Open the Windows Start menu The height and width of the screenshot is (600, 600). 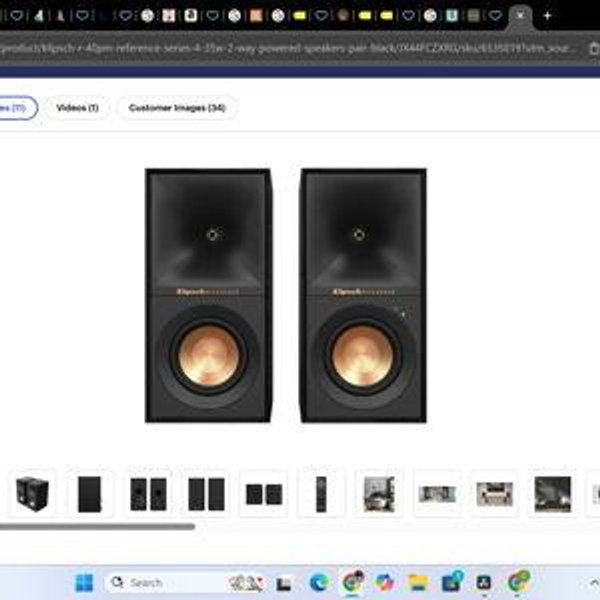[85, 583]
